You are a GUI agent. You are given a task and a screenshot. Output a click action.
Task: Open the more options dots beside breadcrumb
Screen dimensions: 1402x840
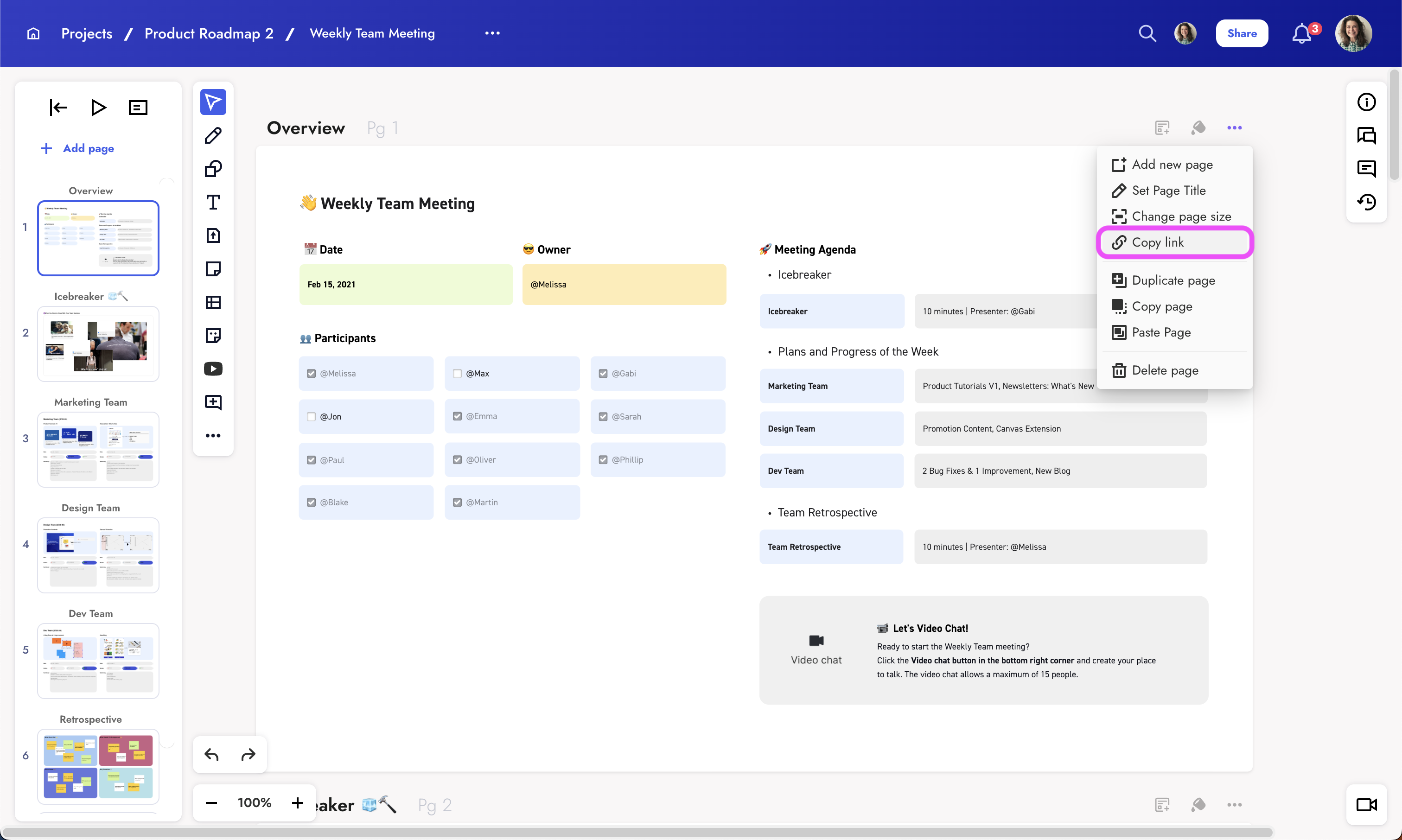point(492,33)
